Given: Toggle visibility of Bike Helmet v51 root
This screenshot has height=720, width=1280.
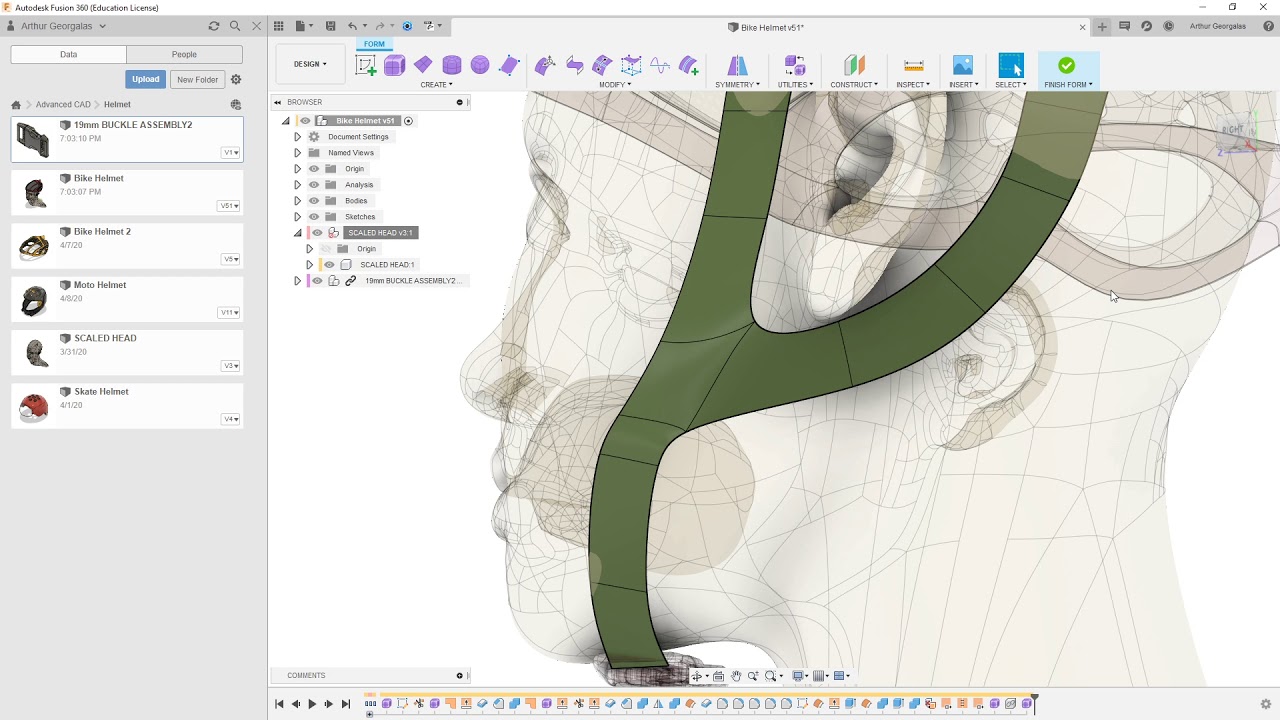Looking at the screenshot, I should (305, 121).
